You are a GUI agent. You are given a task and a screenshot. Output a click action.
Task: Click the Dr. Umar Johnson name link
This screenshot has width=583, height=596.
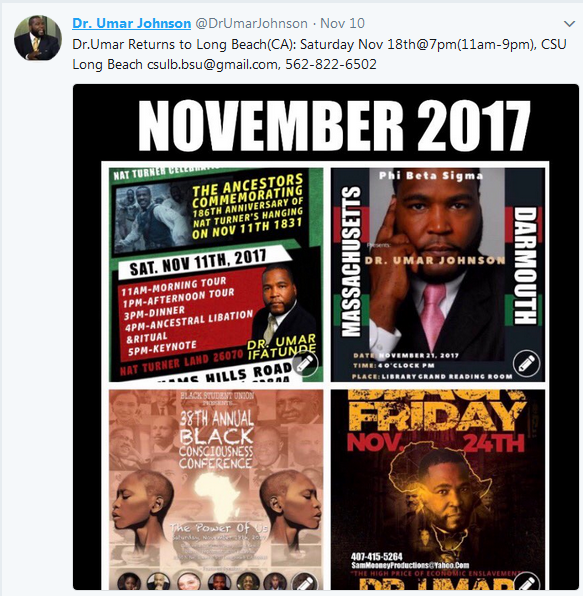click(x=131, y=24)
